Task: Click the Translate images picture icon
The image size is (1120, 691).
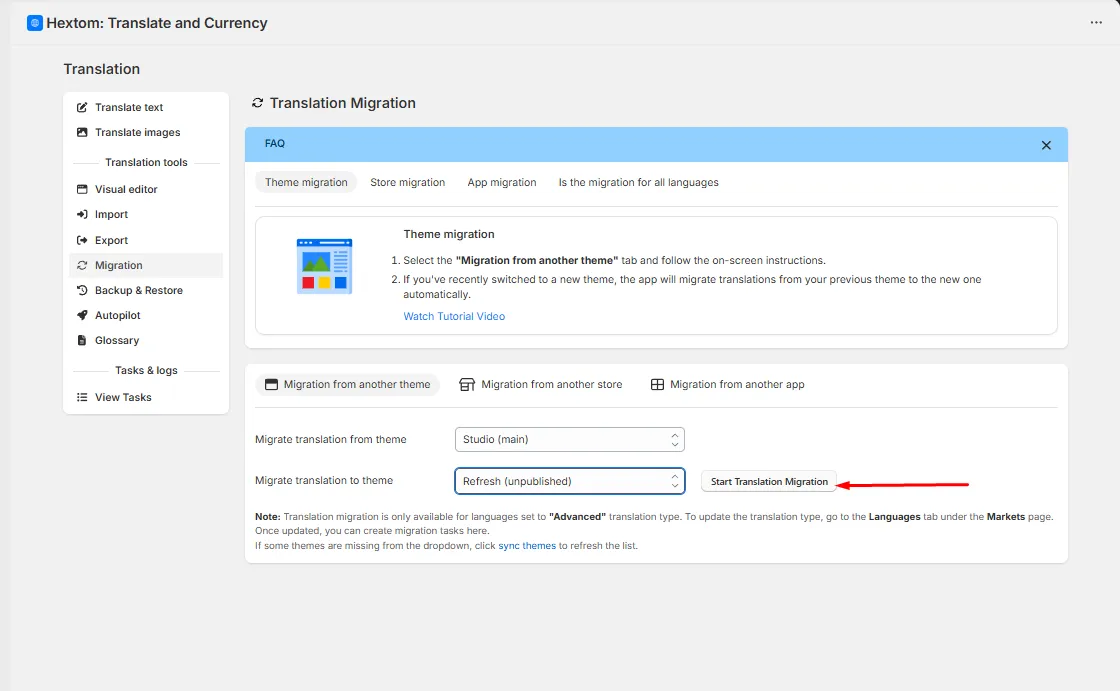Action: click(x=82, y=132)
